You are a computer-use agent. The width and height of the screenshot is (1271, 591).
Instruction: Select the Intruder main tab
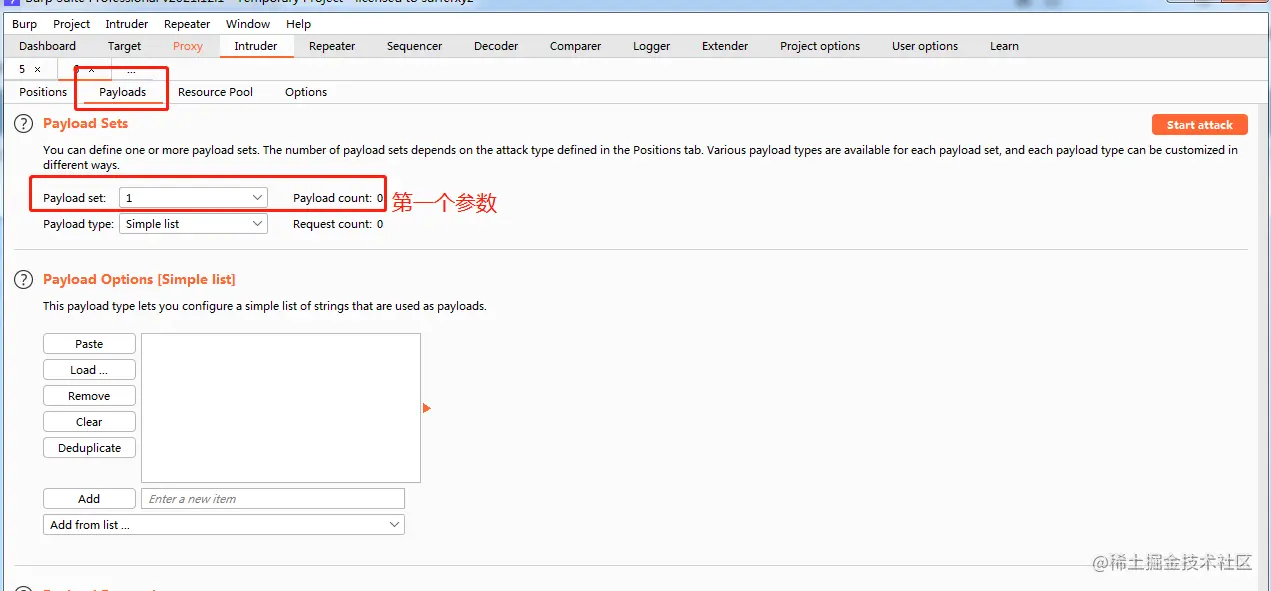pos(256,46)
